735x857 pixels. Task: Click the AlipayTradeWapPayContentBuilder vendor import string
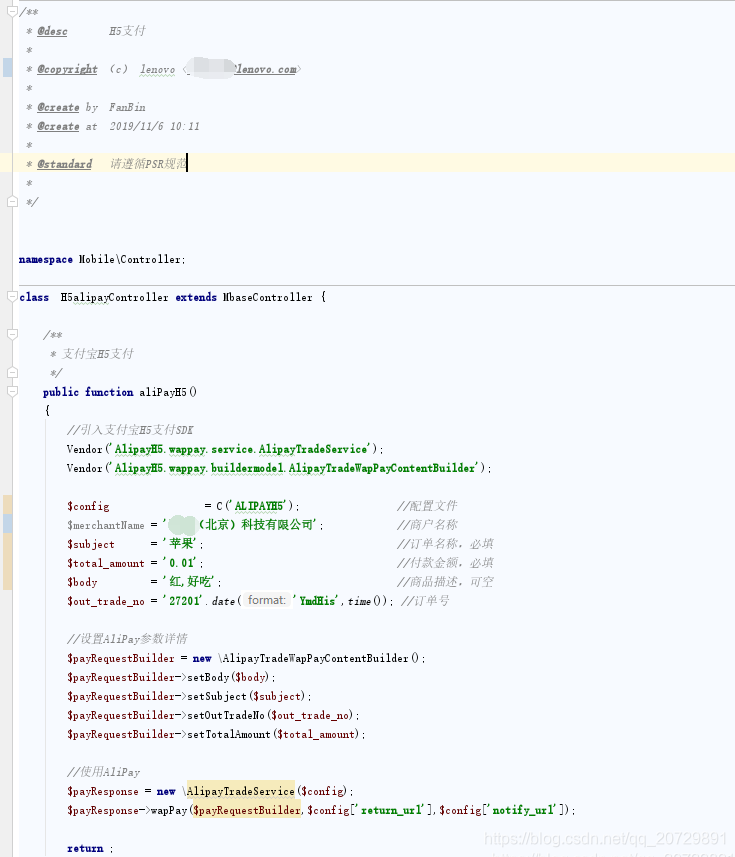click(295, 468)
